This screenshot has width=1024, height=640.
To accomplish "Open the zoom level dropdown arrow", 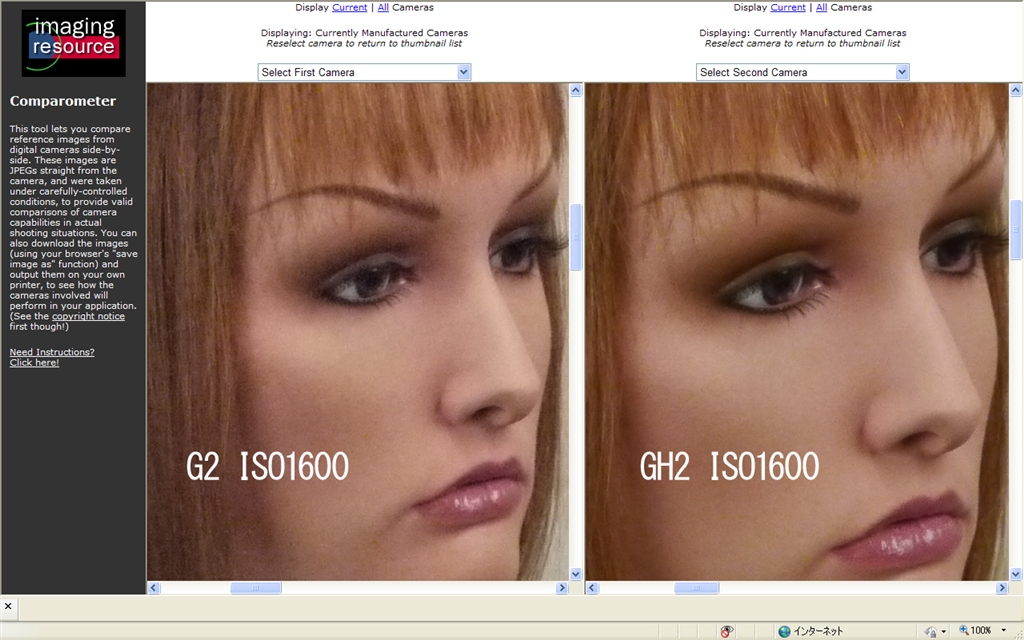I will 1003,630.
